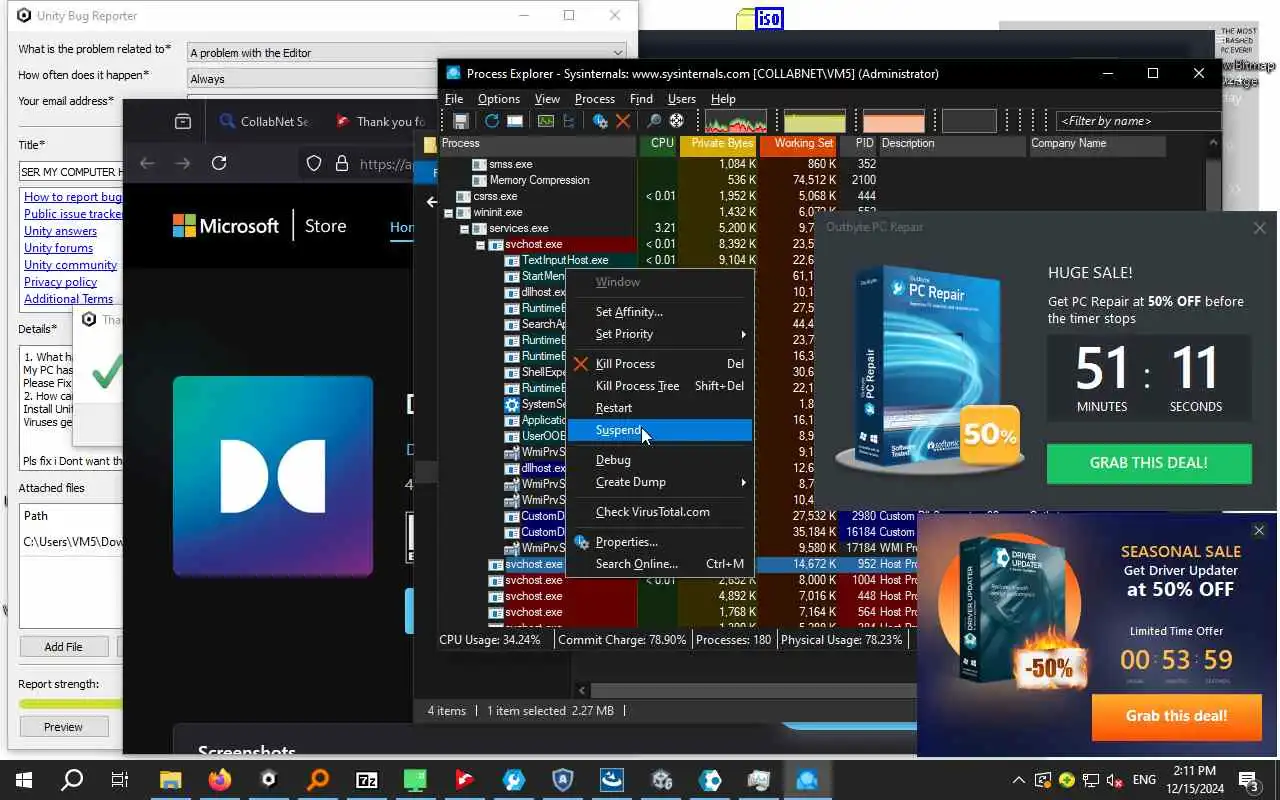
Task: Click the Firefox reload page icon
Action: [x=219, y=163]
